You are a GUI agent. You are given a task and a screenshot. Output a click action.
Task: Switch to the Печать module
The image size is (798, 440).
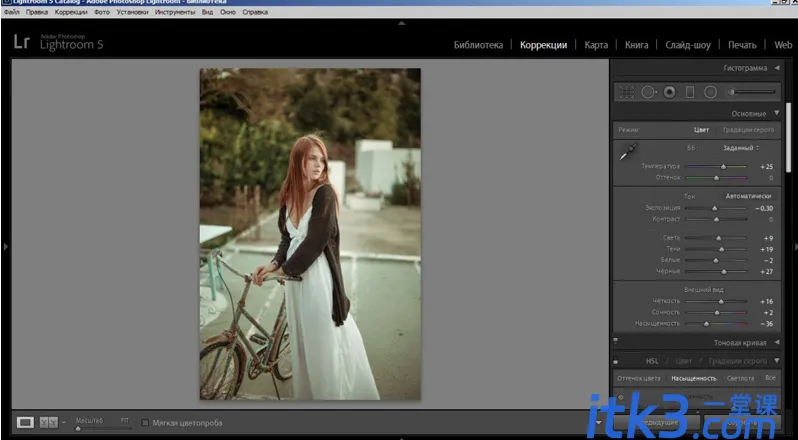pos(742,45)
